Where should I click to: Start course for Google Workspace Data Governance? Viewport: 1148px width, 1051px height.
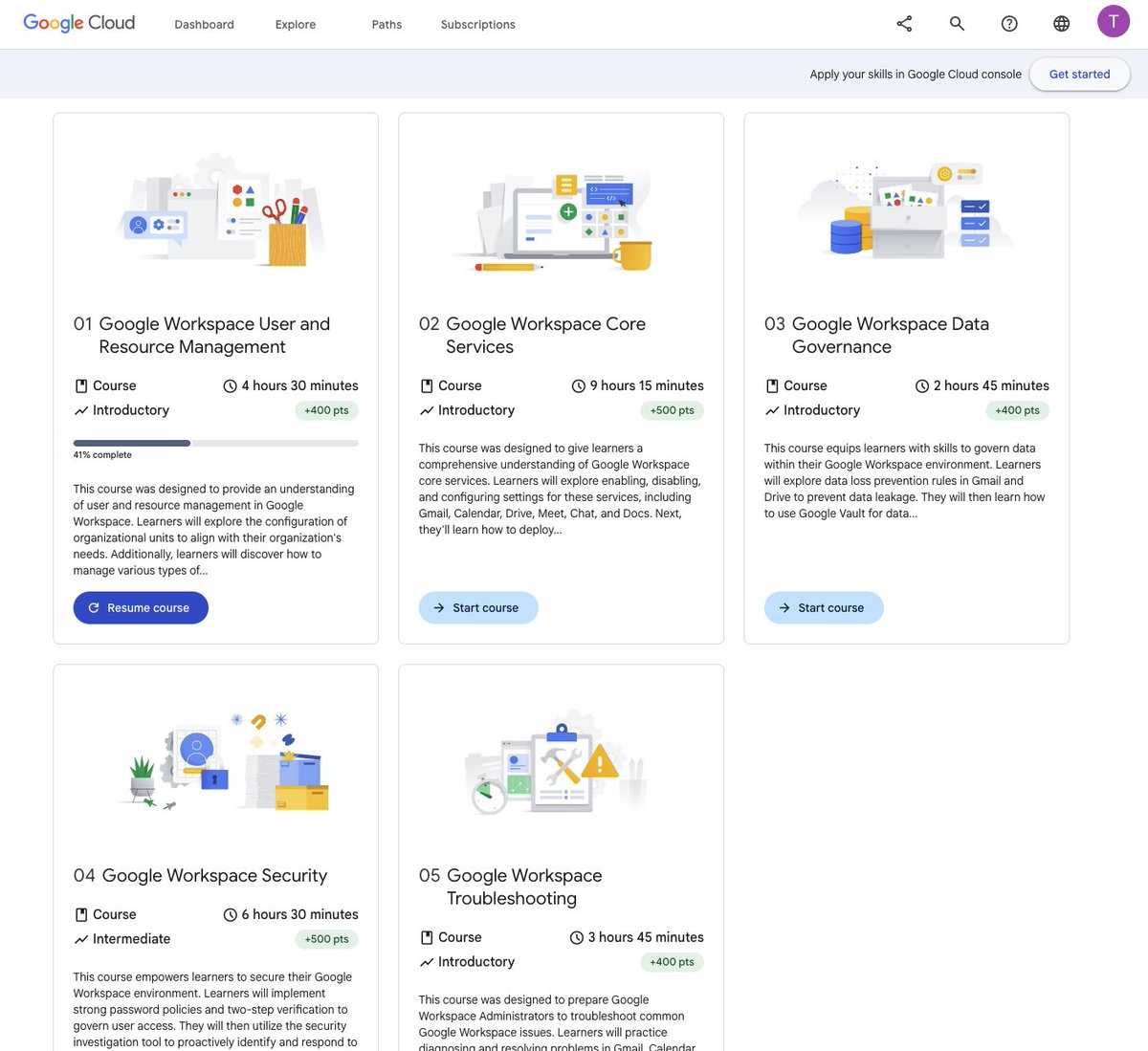click(824, 608)
